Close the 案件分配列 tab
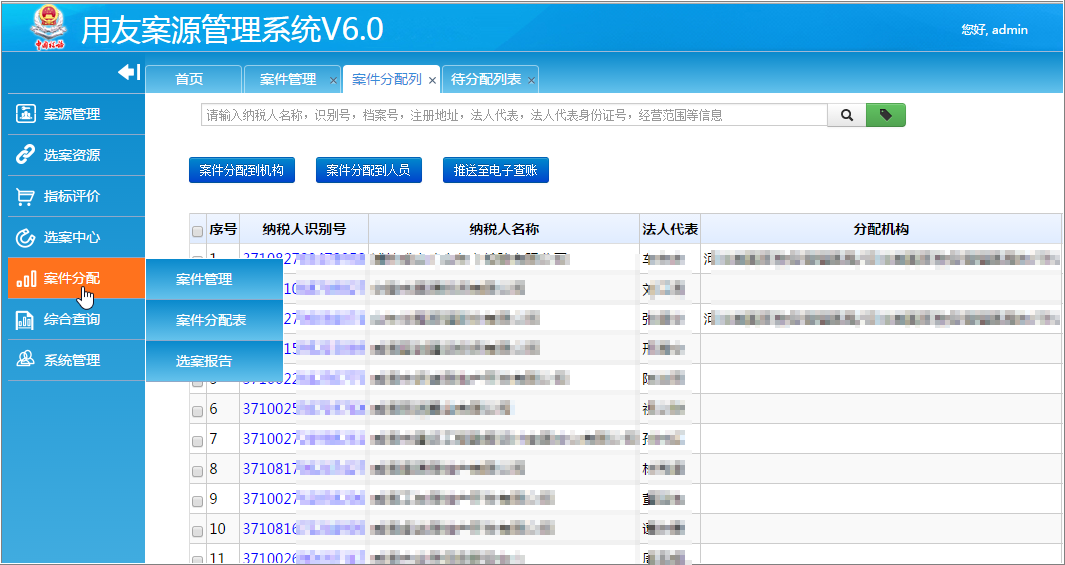This screenshot has width=1065, height=565. (x=432, y=80)
